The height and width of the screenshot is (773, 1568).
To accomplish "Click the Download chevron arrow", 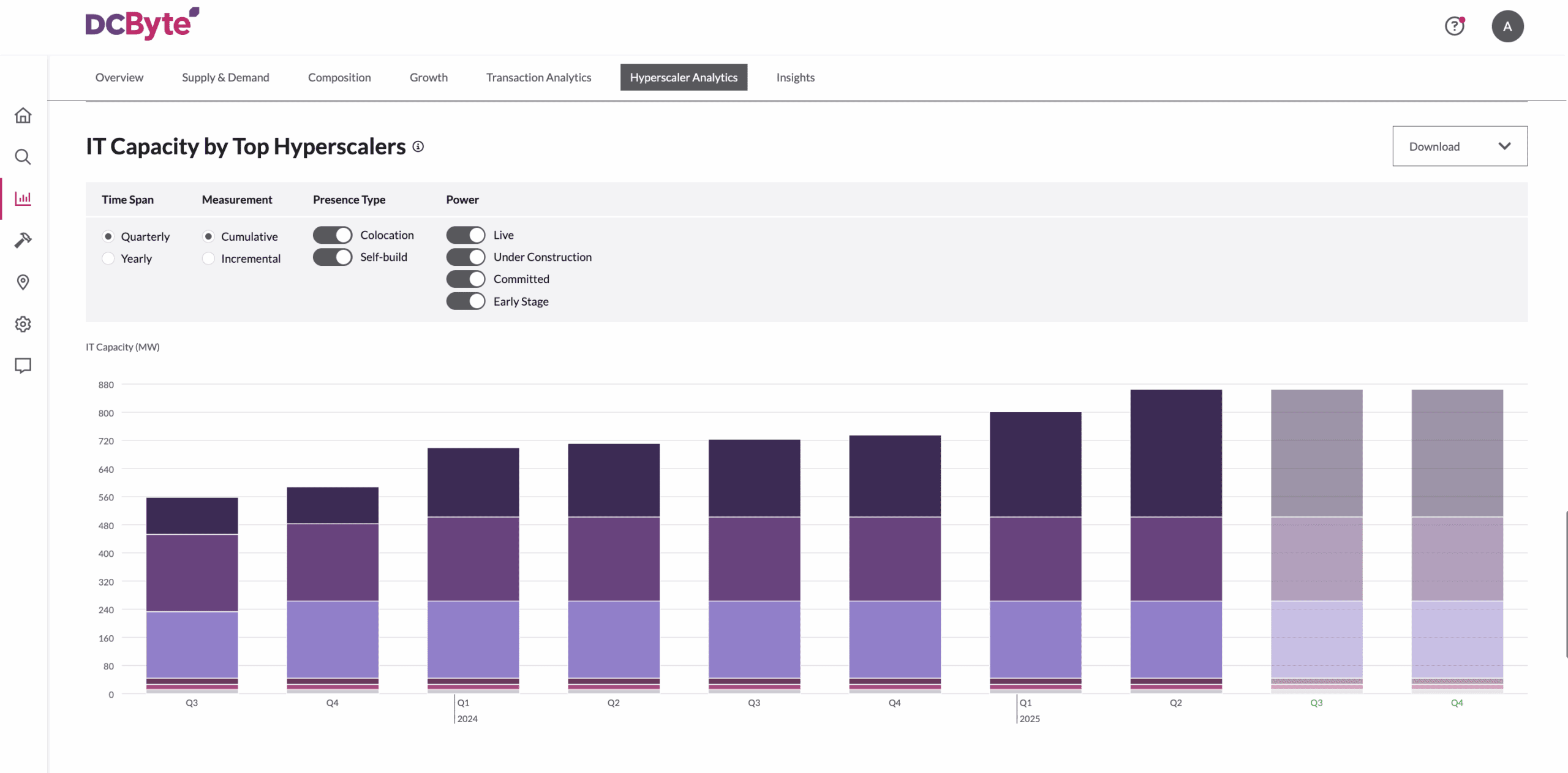I will [1504, 146].
